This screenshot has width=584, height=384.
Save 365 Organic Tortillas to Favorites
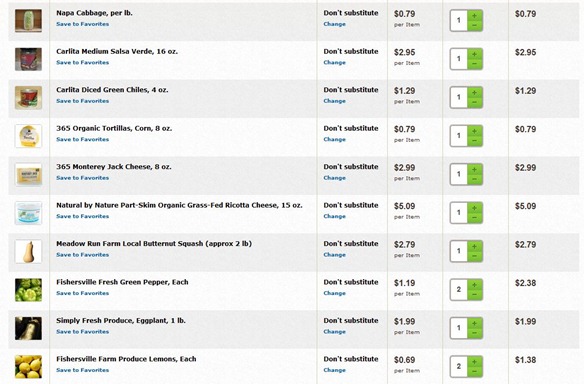pyautogui.click(x=83, y=139)
